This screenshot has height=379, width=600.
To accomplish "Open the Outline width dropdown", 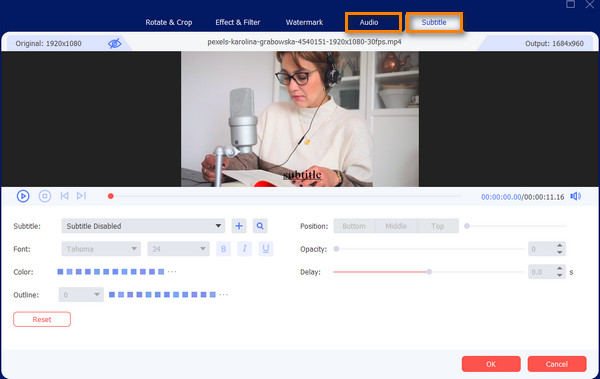I will coord(81,294).
